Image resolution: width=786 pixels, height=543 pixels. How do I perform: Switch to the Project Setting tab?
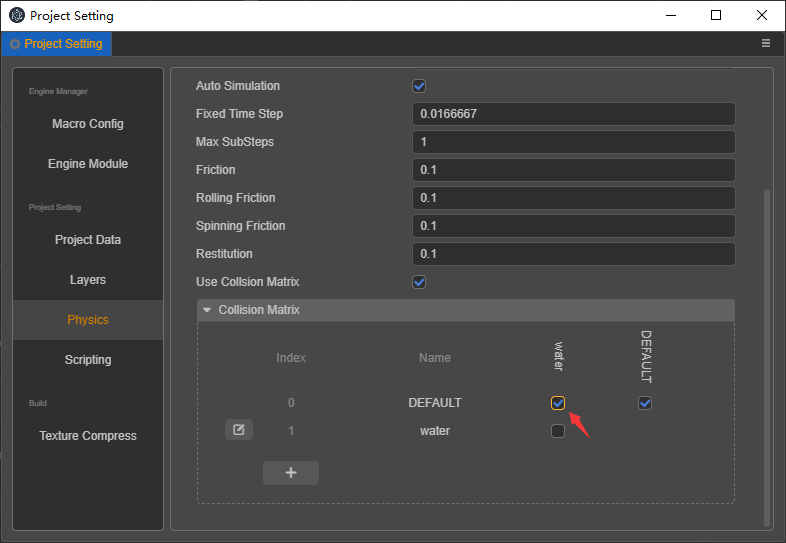point(57,44)
